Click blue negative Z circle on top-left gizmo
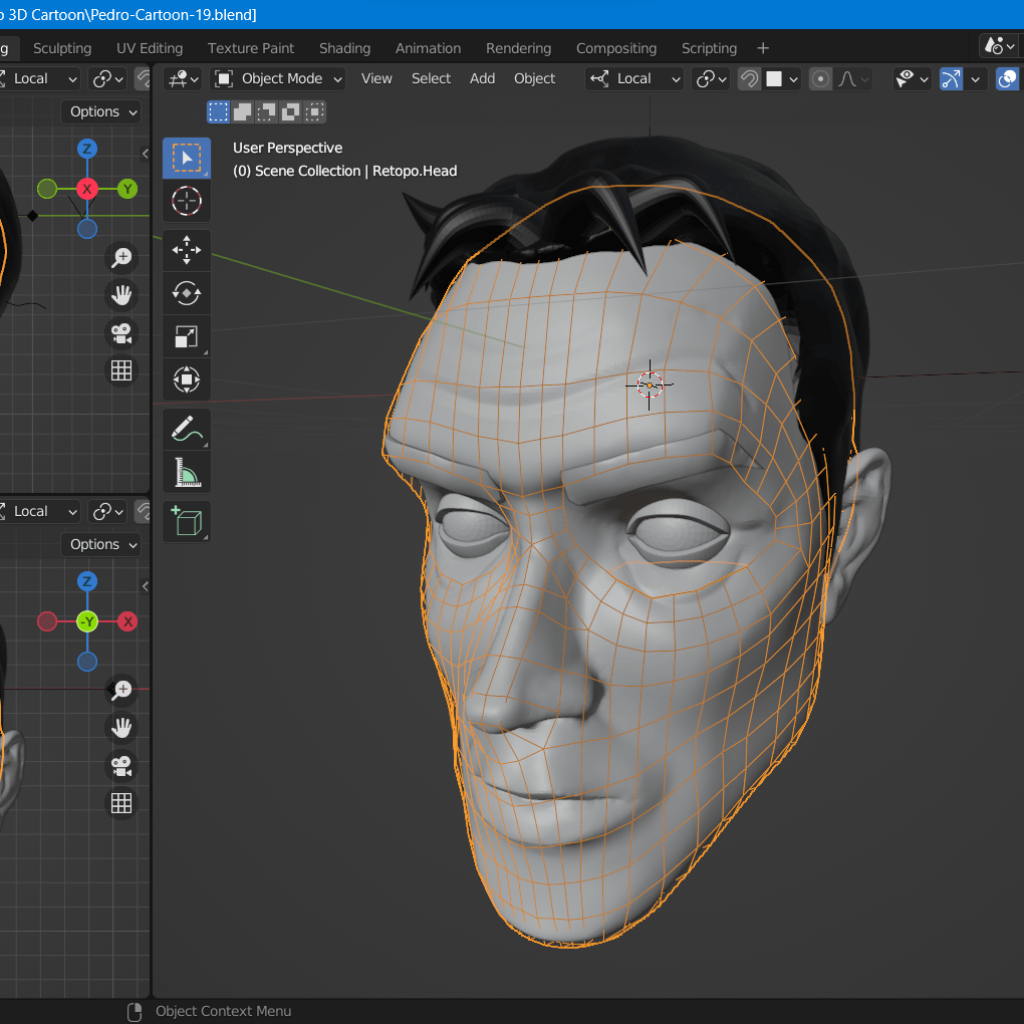 pos(87,229)
